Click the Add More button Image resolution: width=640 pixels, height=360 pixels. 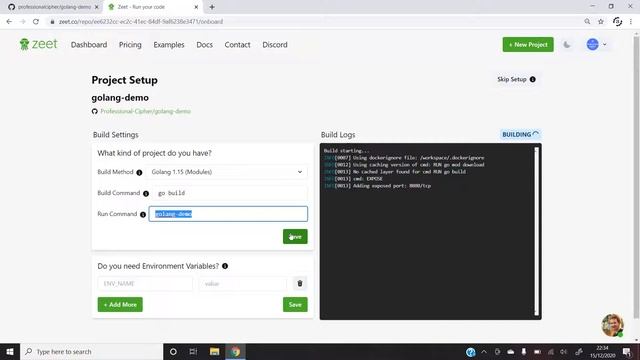point(120,304)
